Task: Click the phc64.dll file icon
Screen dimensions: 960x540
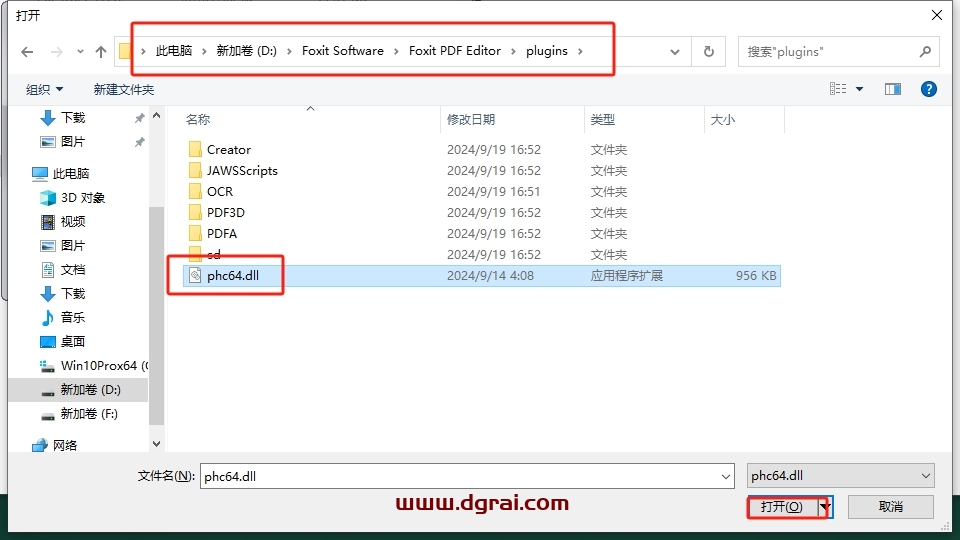Action: tap(195, 276)
